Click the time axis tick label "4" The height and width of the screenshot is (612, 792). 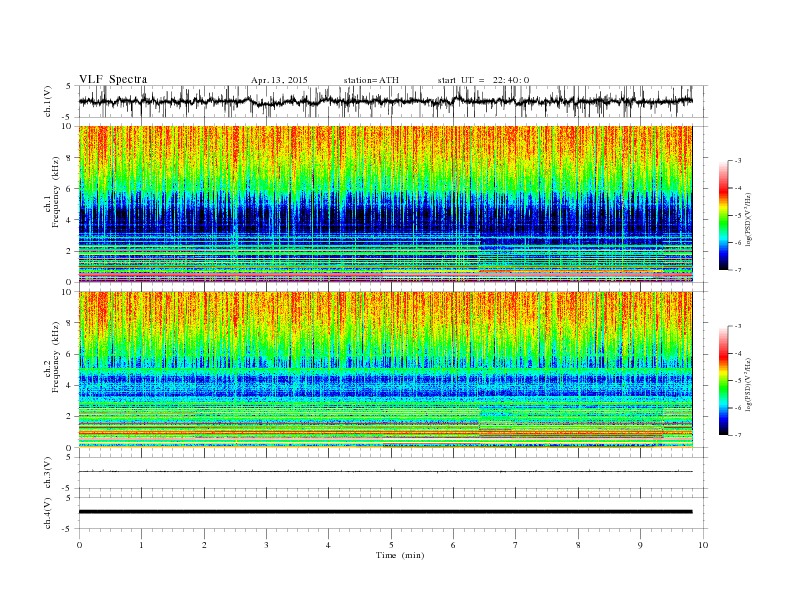click(x=328, y=545)
